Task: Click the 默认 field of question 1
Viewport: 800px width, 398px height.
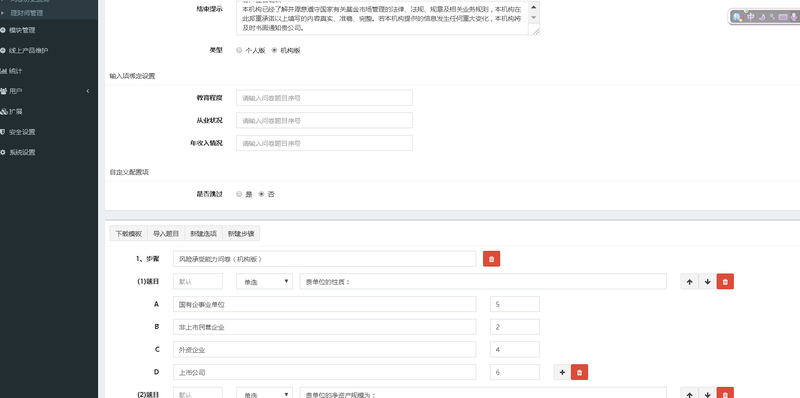Action: point(198,281)
